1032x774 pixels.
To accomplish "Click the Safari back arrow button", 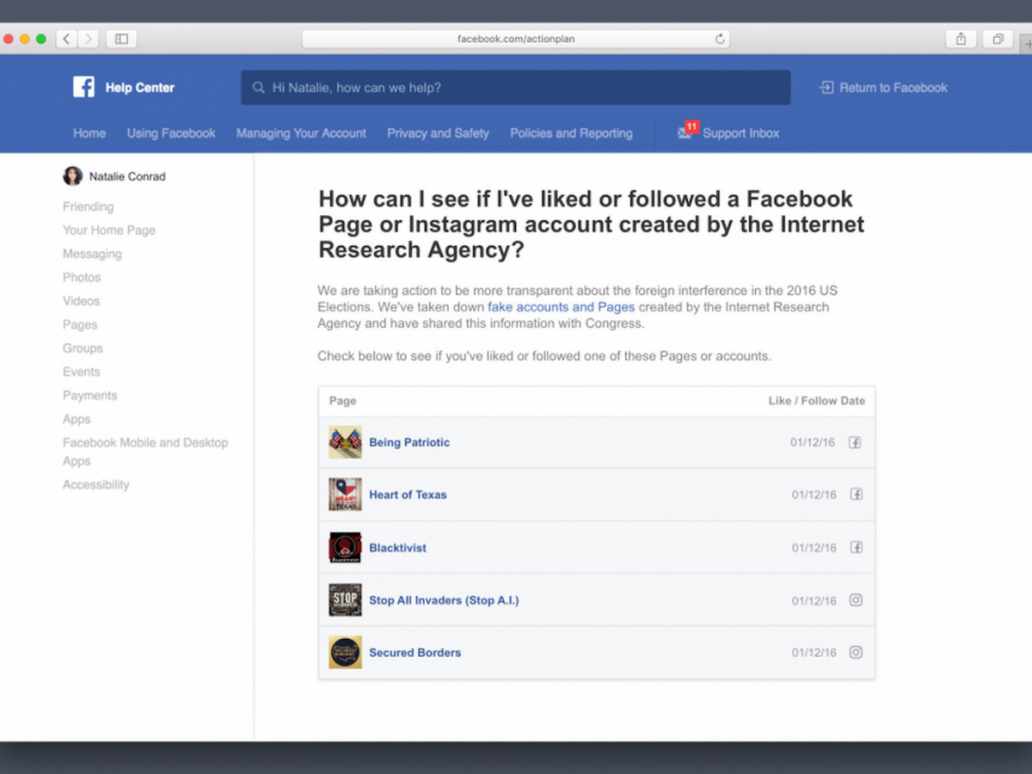I will click(66, 39).
